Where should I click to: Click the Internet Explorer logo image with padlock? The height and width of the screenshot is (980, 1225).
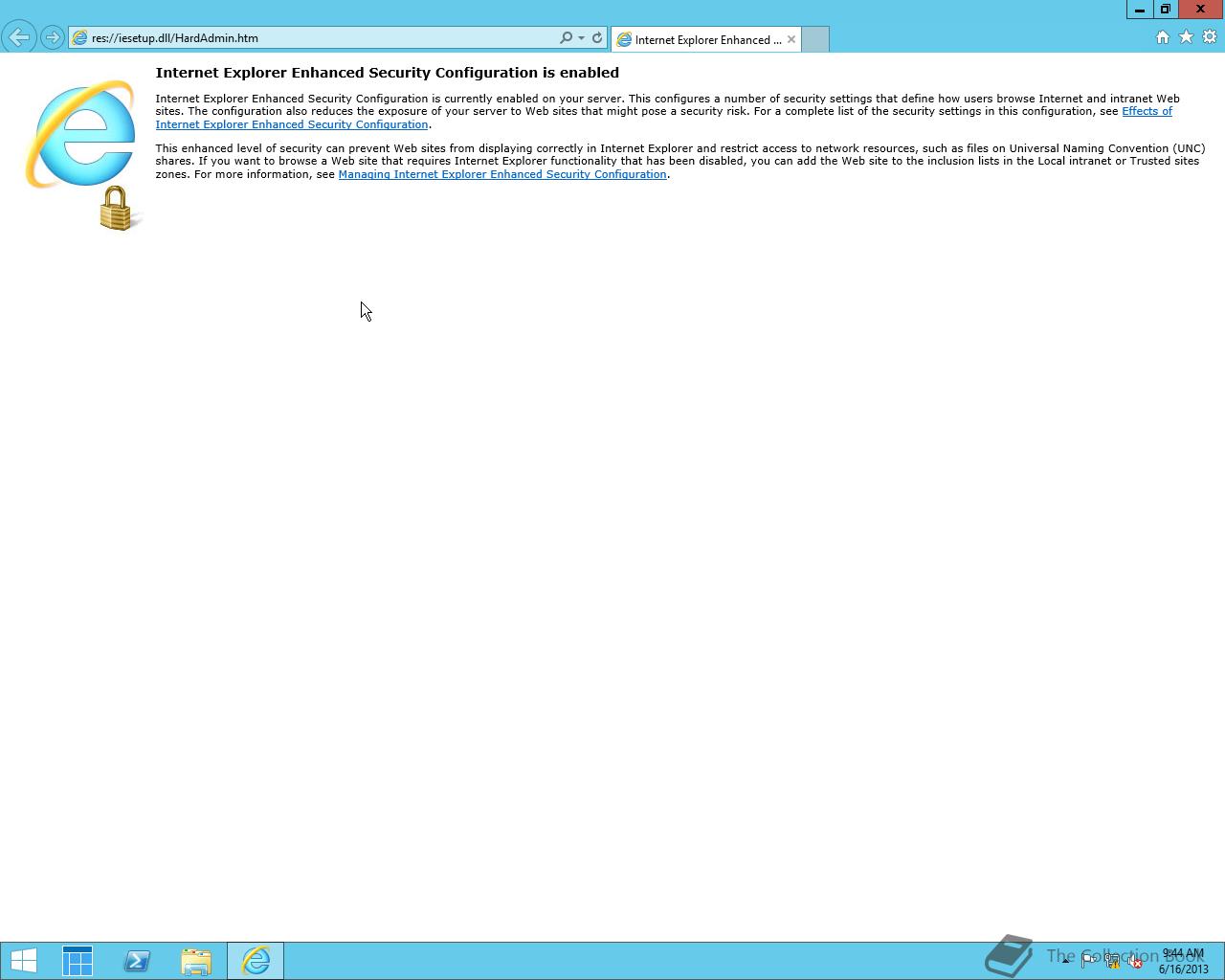click(x=84, y=155)
